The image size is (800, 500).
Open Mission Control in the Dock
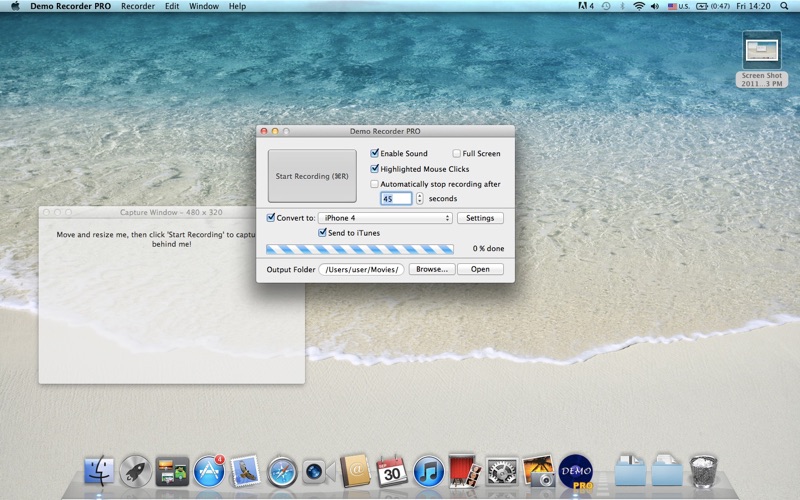tap(172, 471)
